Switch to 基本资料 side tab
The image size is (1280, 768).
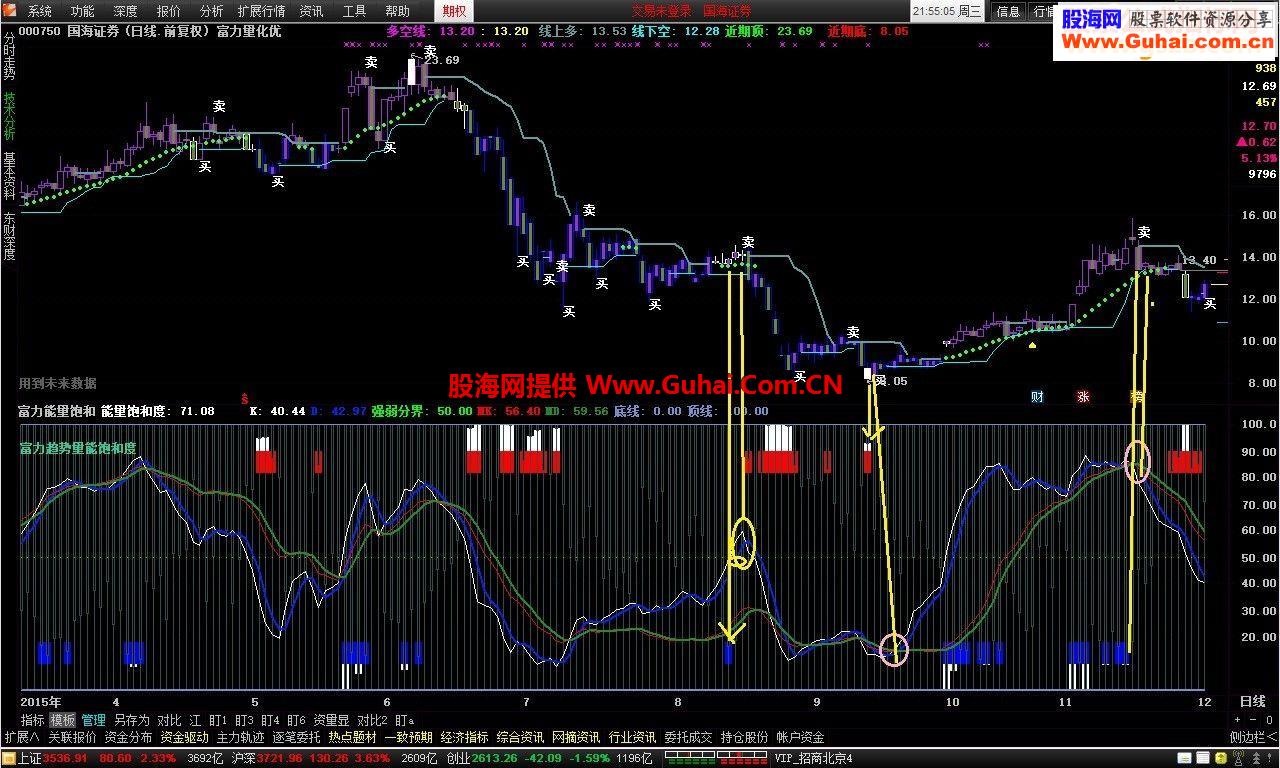[x=9, y=176]
